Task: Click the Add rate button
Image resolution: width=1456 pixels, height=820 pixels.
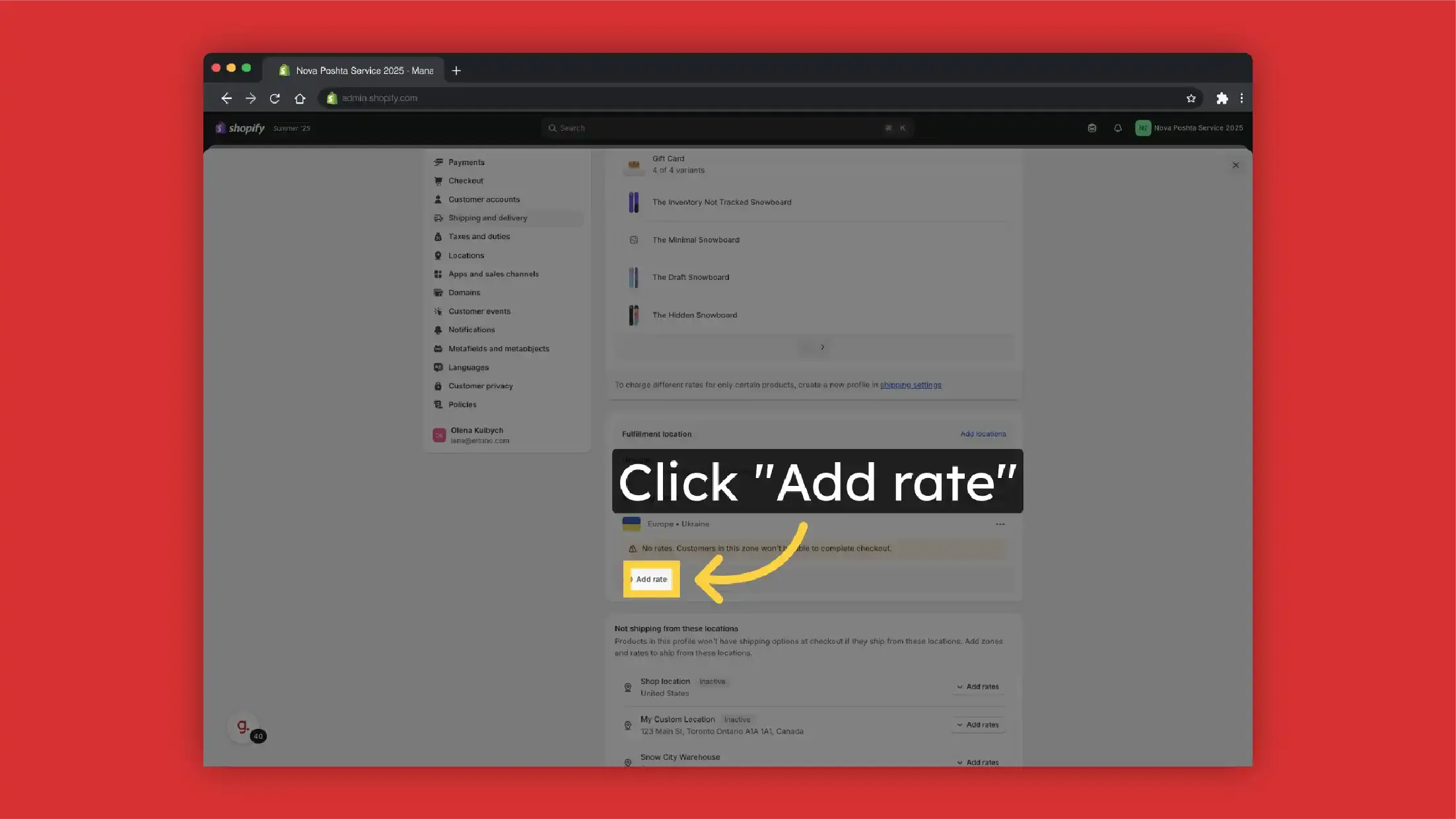Action: 651,579
